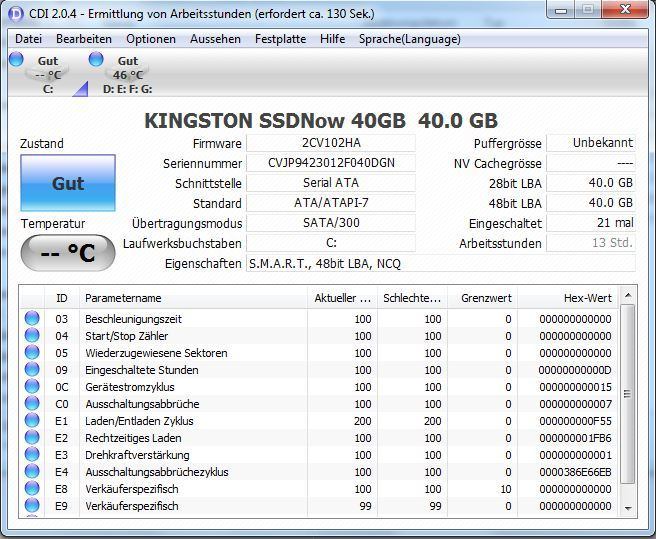
Task: Click the KINGSTON SSDNow 40GB title
Action: (321, 121)
